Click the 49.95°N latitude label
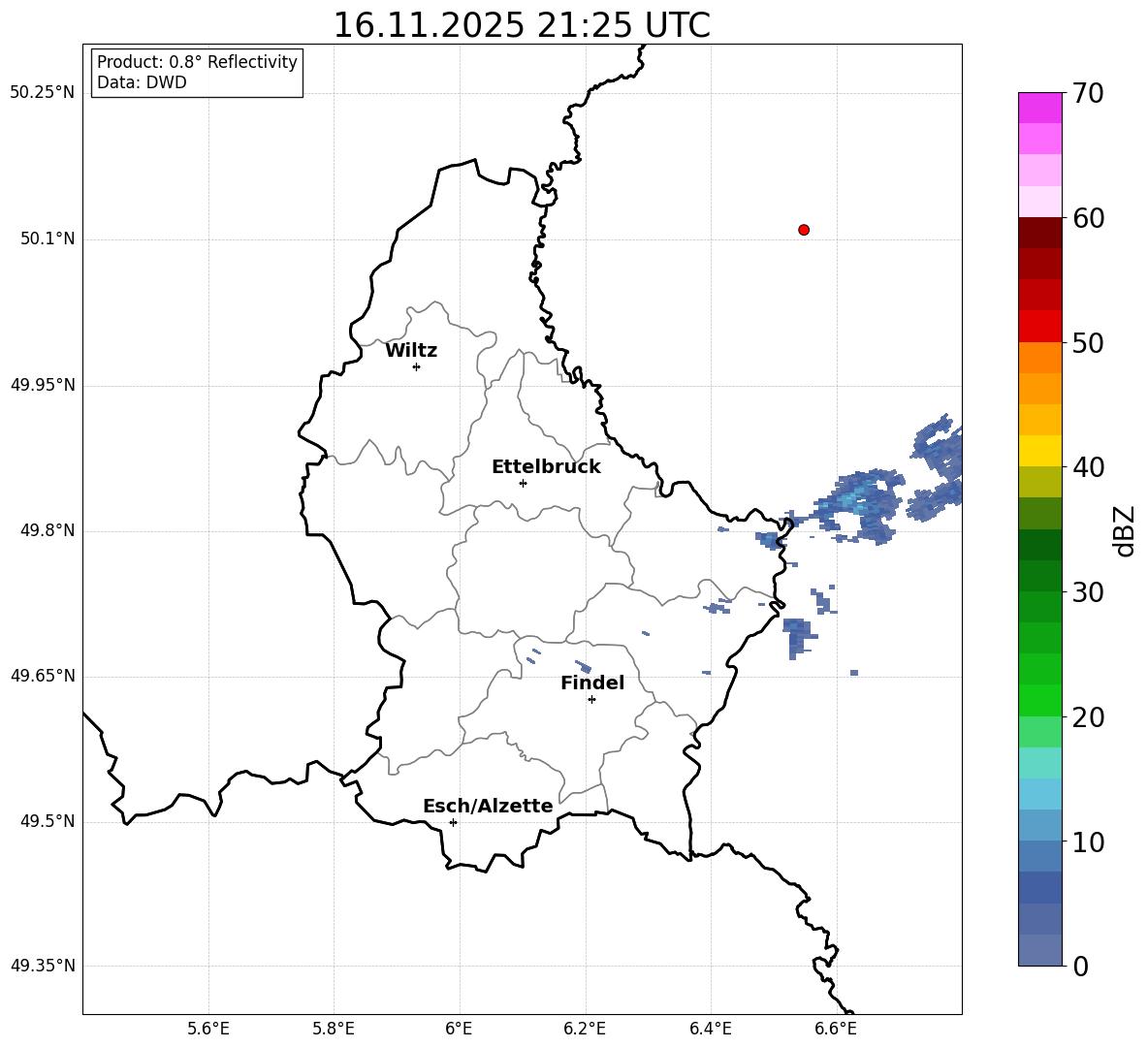 (x=44, y=385)
